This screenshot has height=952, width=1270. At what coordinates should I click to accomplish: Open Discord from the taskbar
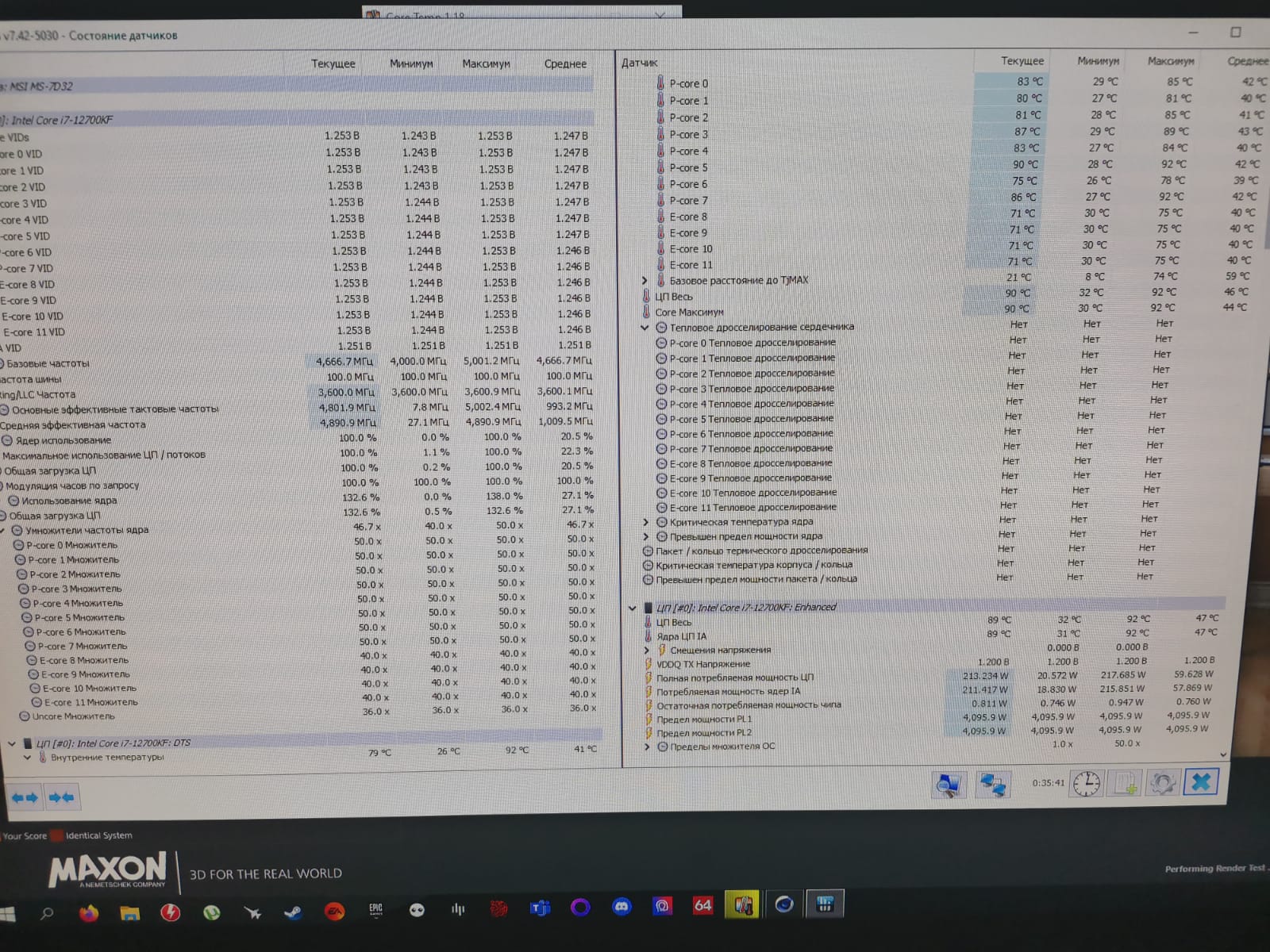pos(622,906)
